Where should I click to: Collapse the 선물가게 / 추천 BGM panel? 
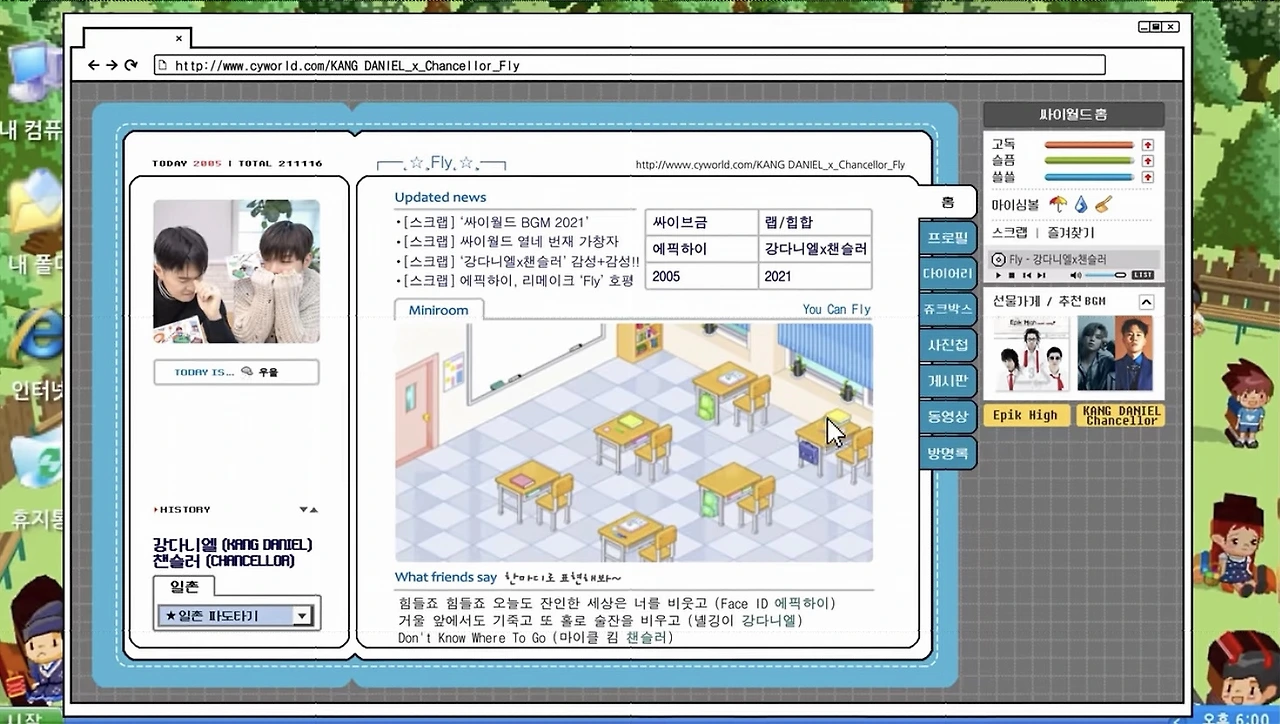point(1146,302)
